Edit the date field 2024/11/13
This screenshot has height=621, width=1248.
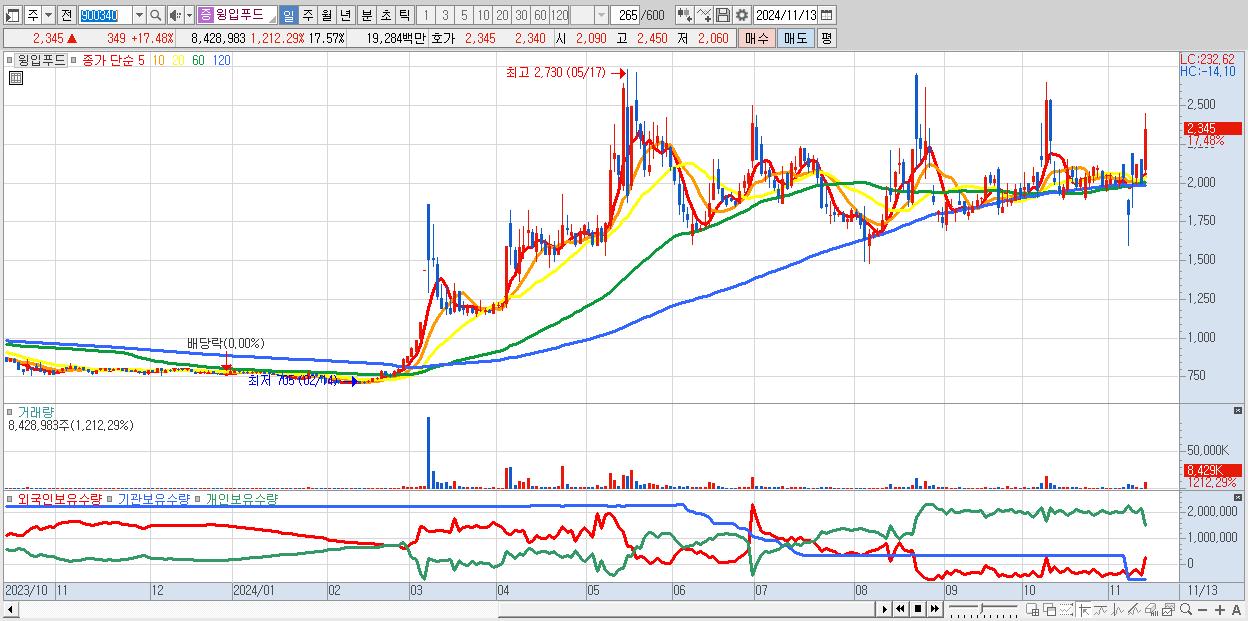coord(785,15)
